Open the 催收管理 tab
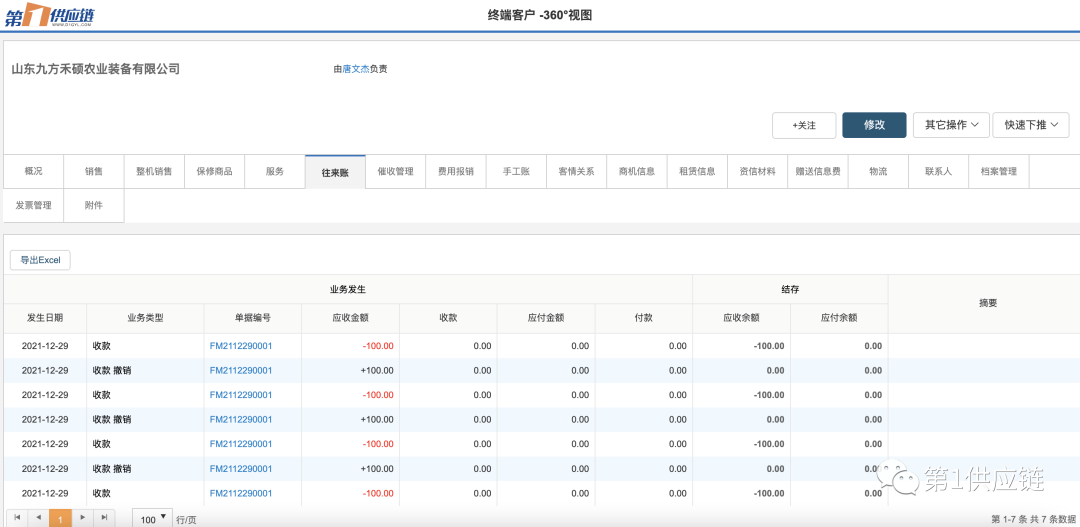Screen dimensions: 1080x527 click(395, 171)
